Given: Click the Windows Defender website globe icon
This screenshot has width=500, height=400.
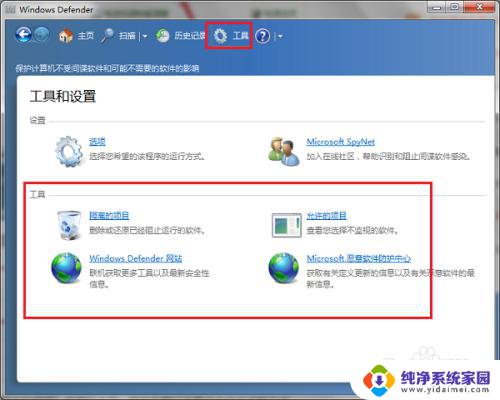Looking at the screenshot, I should [x=66, y=268].
